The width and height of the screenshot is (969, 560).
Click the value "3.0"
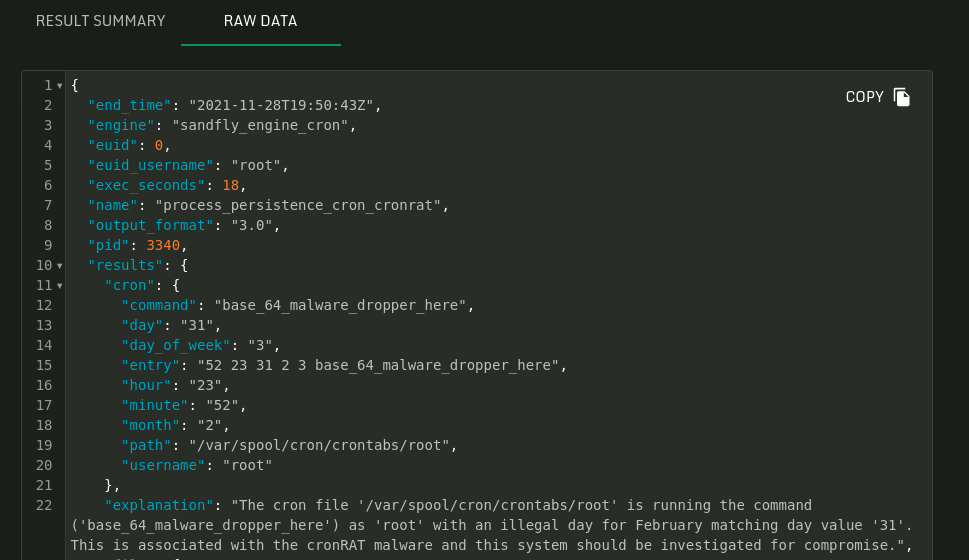(252, 225)
